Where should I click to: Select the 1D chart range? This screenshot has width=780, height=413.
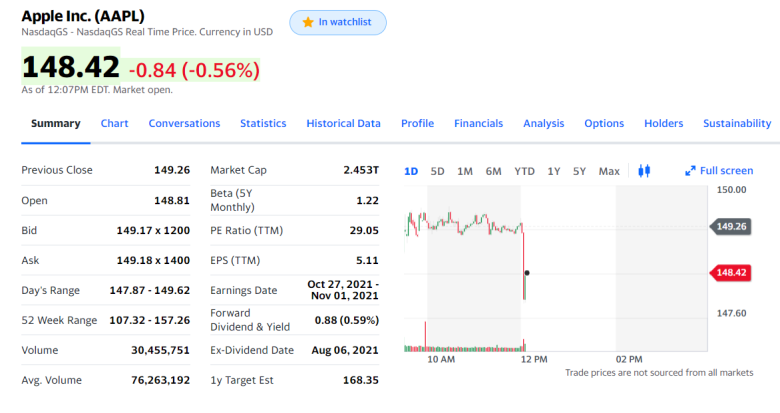pos(411,171)
